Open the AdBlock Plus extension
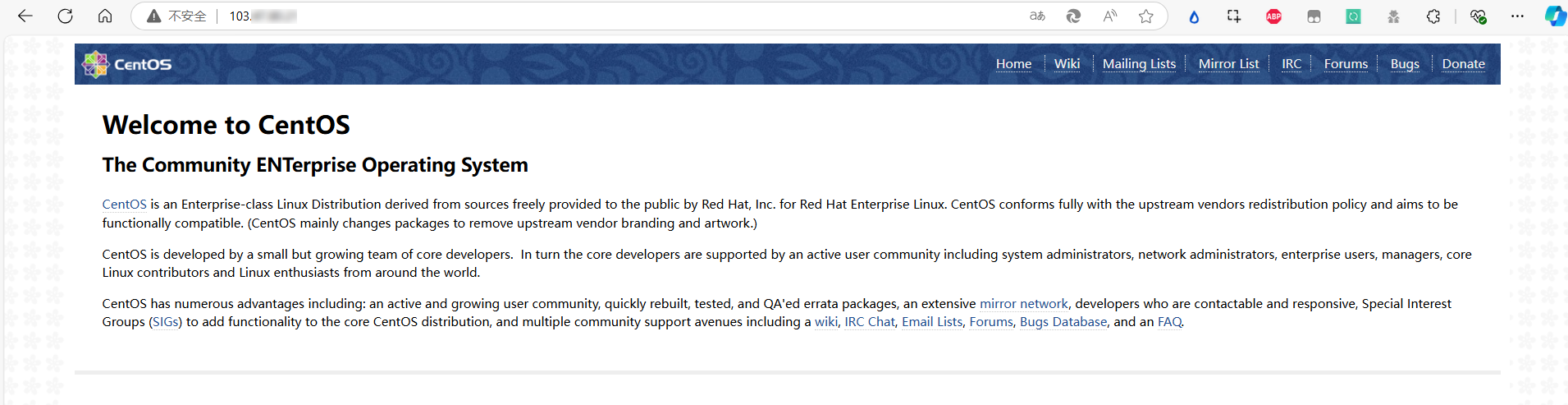Viewport: 1568px width, 405px height. [1273, 16]
